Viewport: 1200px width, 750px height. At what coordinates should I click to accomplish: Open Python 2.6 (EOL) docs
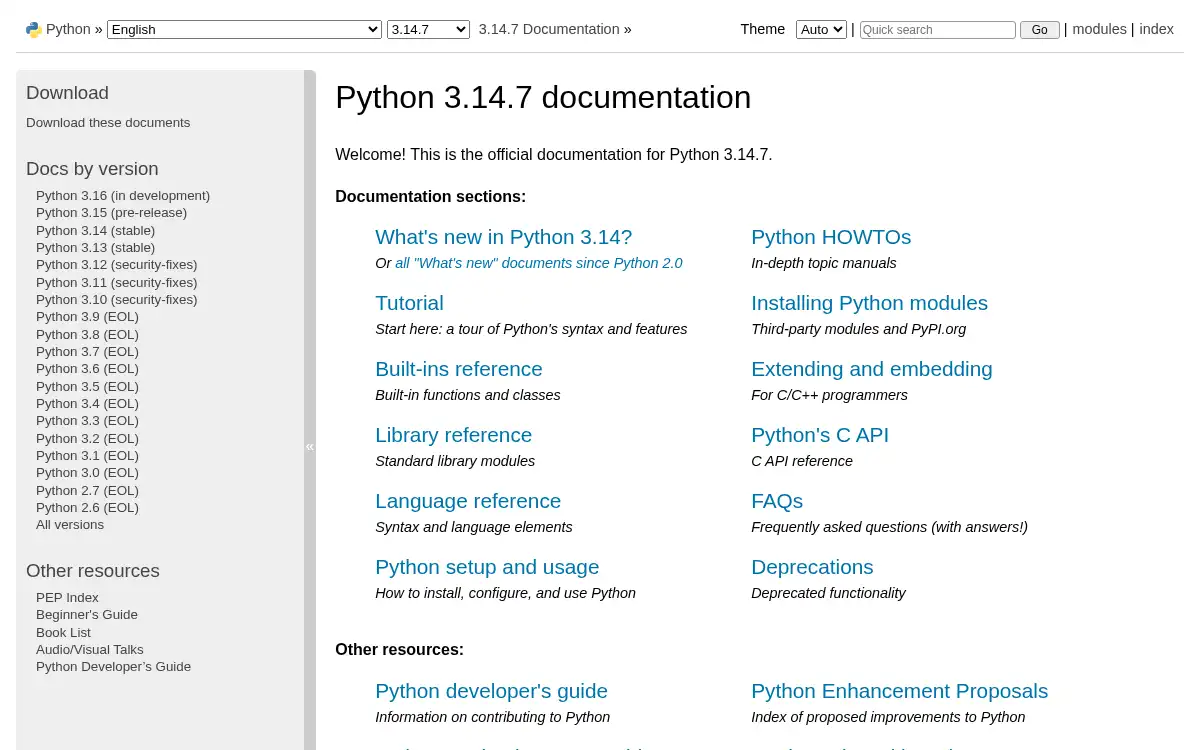click(x=87, y=508)
